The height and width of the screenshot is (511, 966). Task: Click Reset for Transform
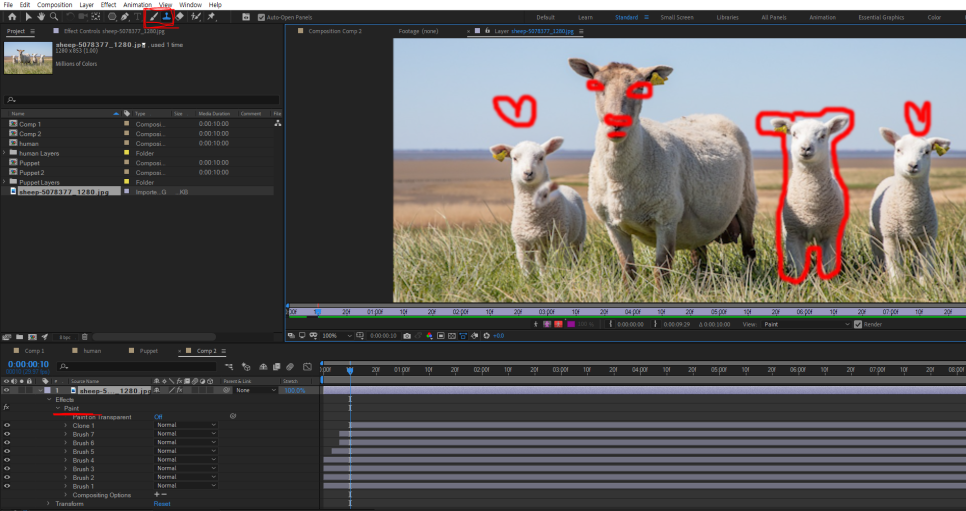[161, 504]
